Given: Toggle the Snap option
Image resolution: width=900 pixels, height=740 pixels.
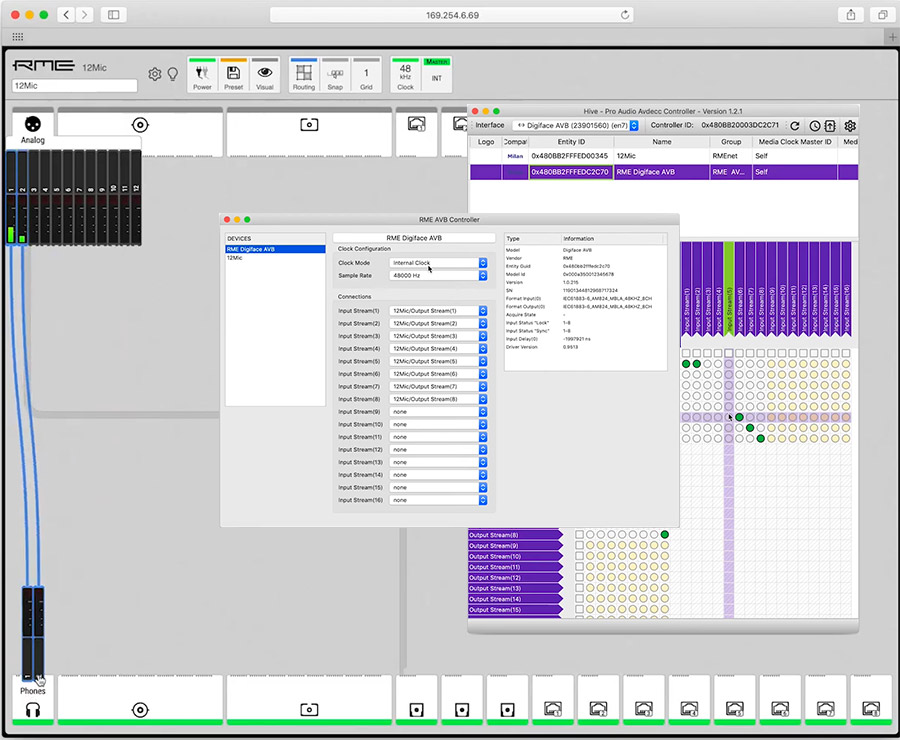Looking at the screenshot, I should pos(335,74).
